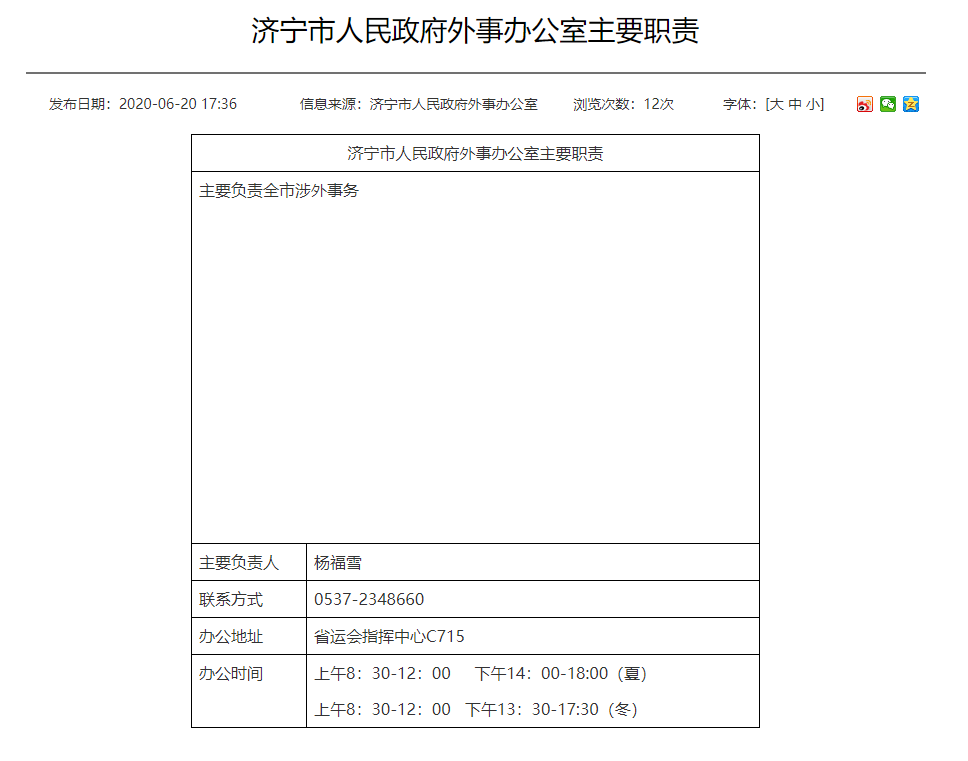Share the page via WeChat icon

pos(888,104)
